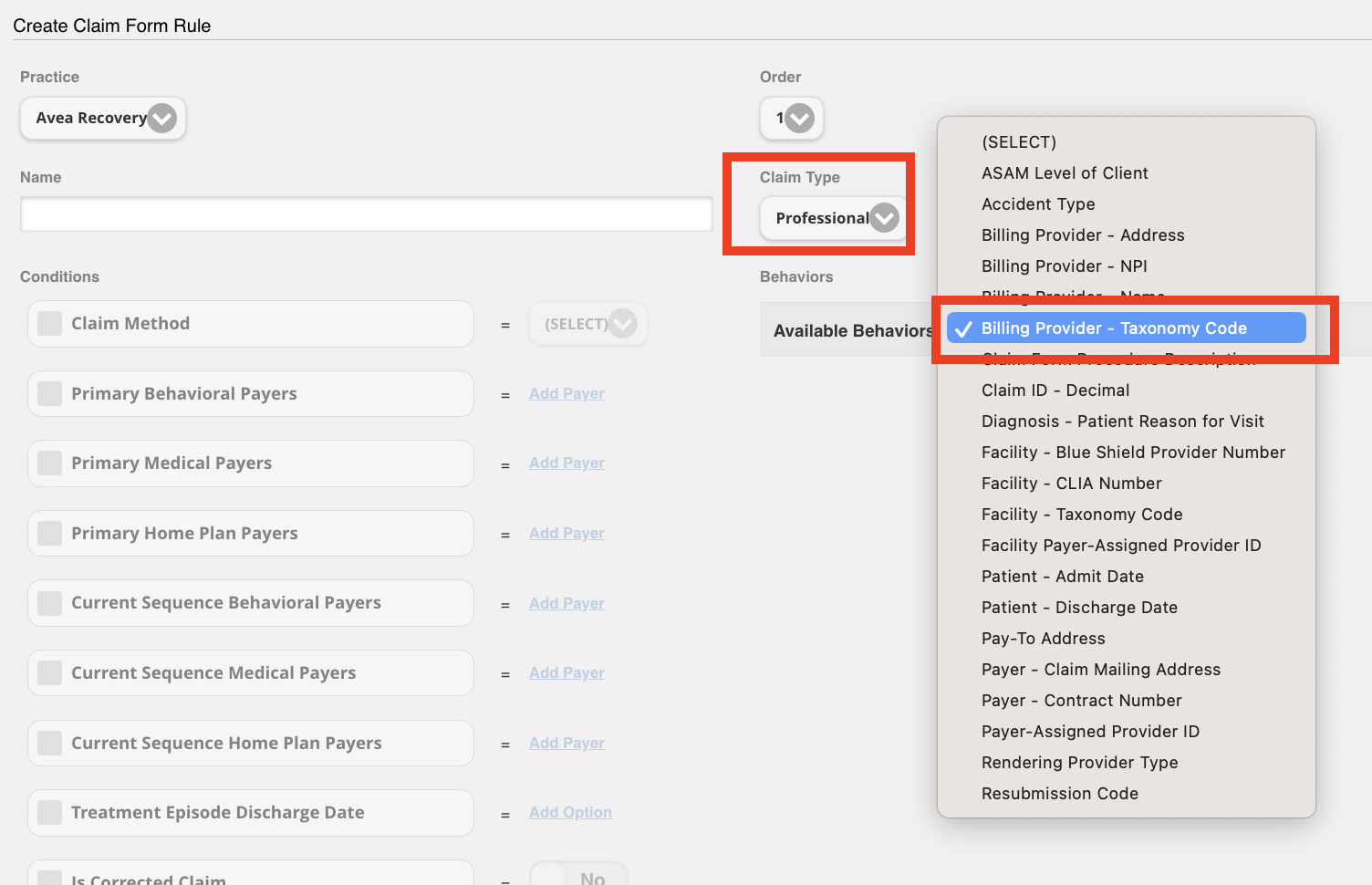
Task: Choose ASAM Level of Client from list
Action: click(1065, 173)
